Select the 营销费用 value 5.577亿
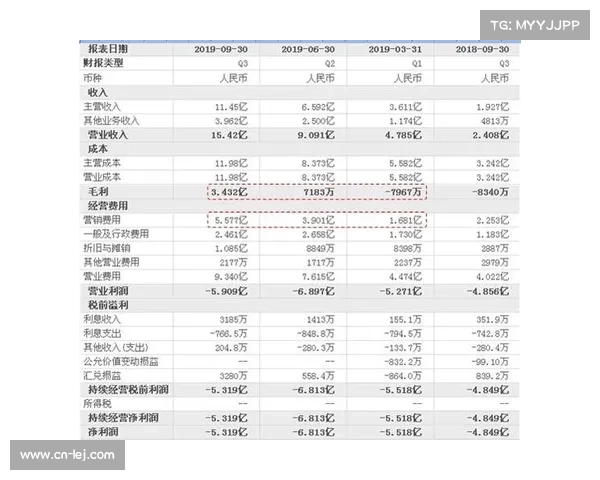This screenshot has width=600, height=480. click(x=229, y=219)
